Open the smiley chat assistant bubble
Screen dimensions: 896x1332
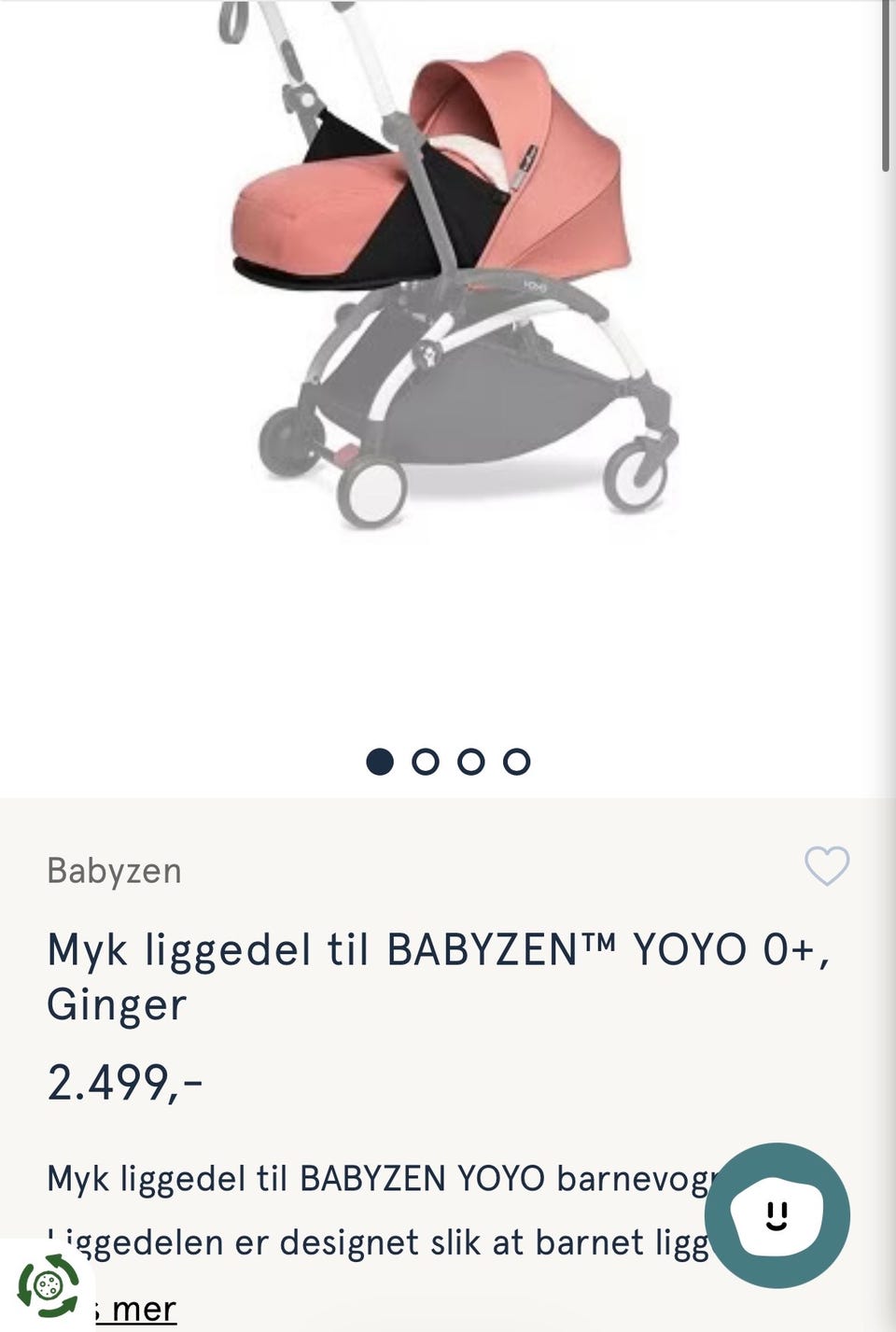[x=777, y=1215]
